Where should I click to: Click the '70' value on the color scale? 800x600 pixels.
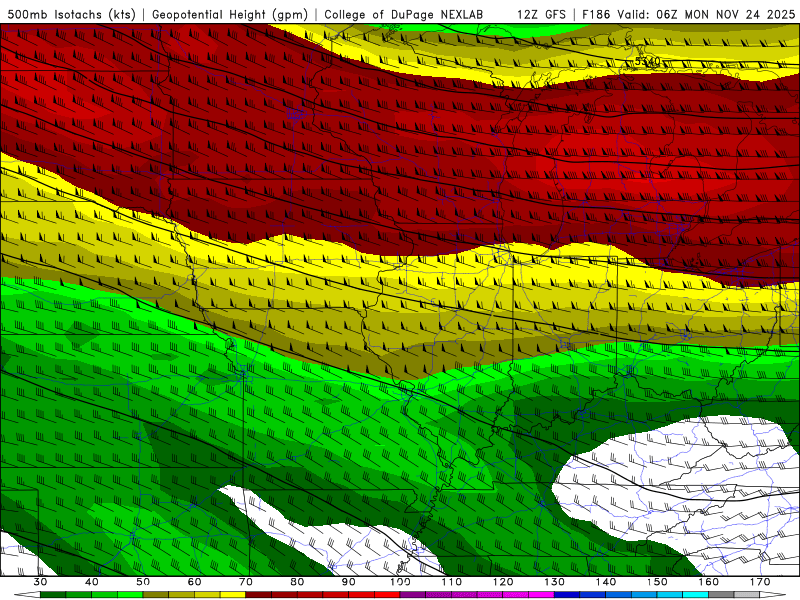tap(246, 582)
